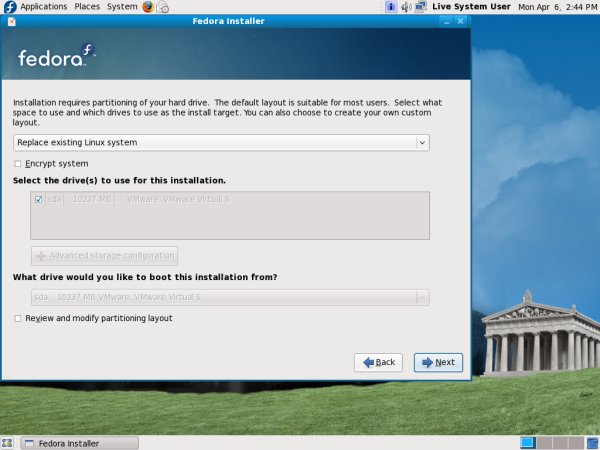Click the Next button
600x450 pixels.
coord(438,362)
